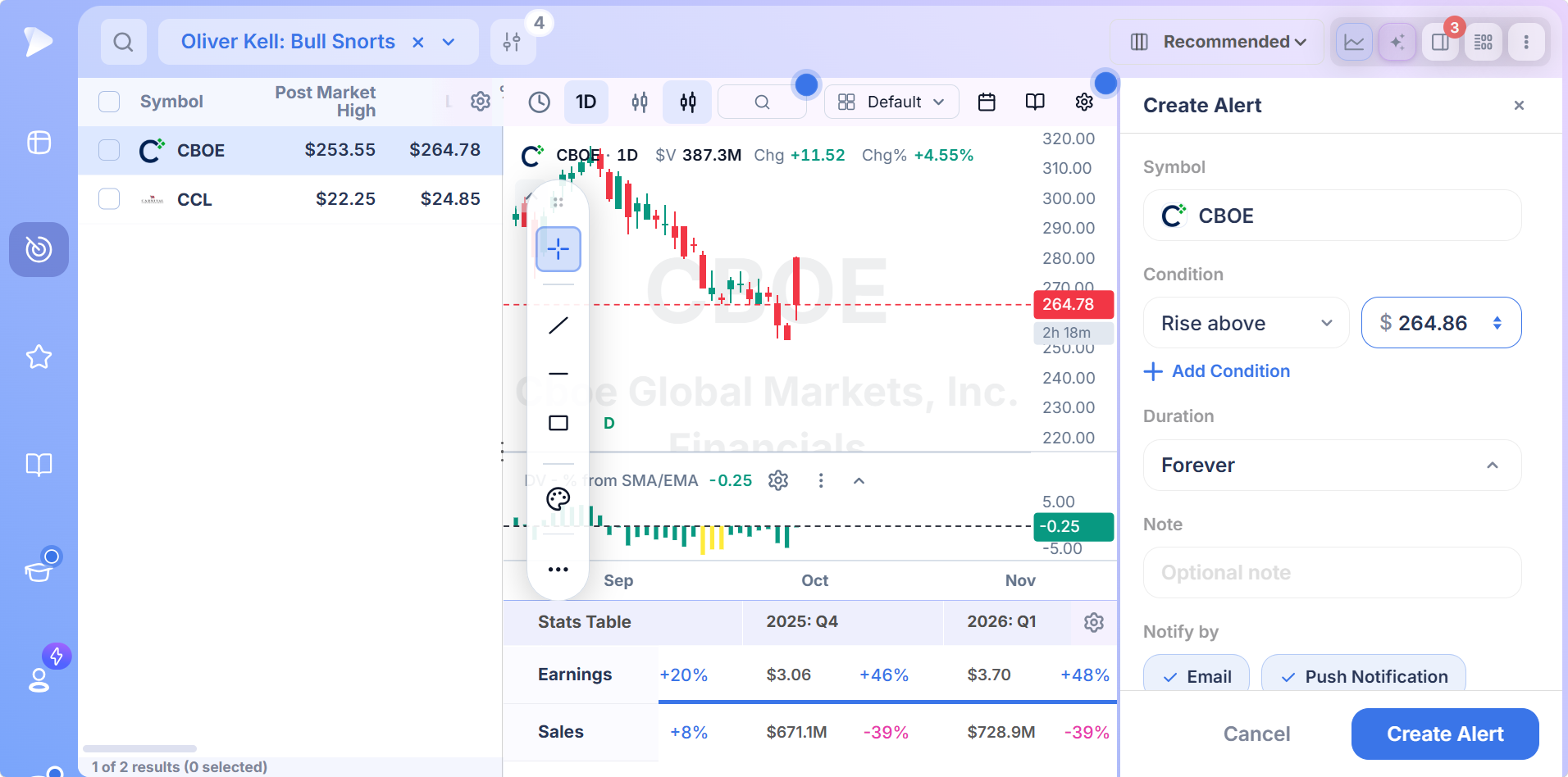1568x777 pixels.
Task: Toggle the AI sparkle panel icon
Action: (x=1397, y=42)
